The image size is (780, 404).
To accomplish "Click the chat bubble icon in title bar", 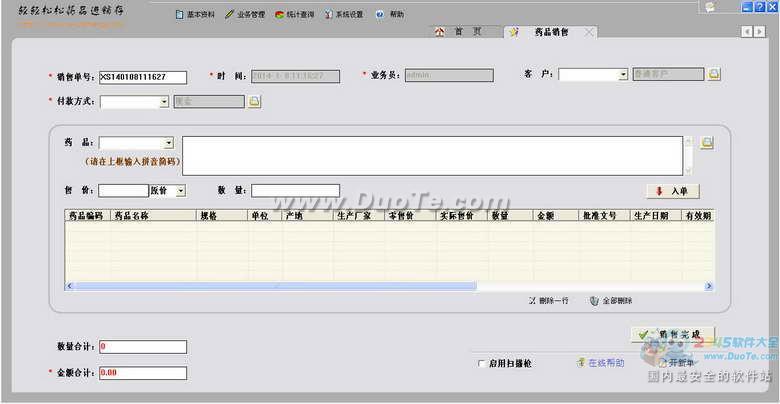I will (x=710, y=6).
